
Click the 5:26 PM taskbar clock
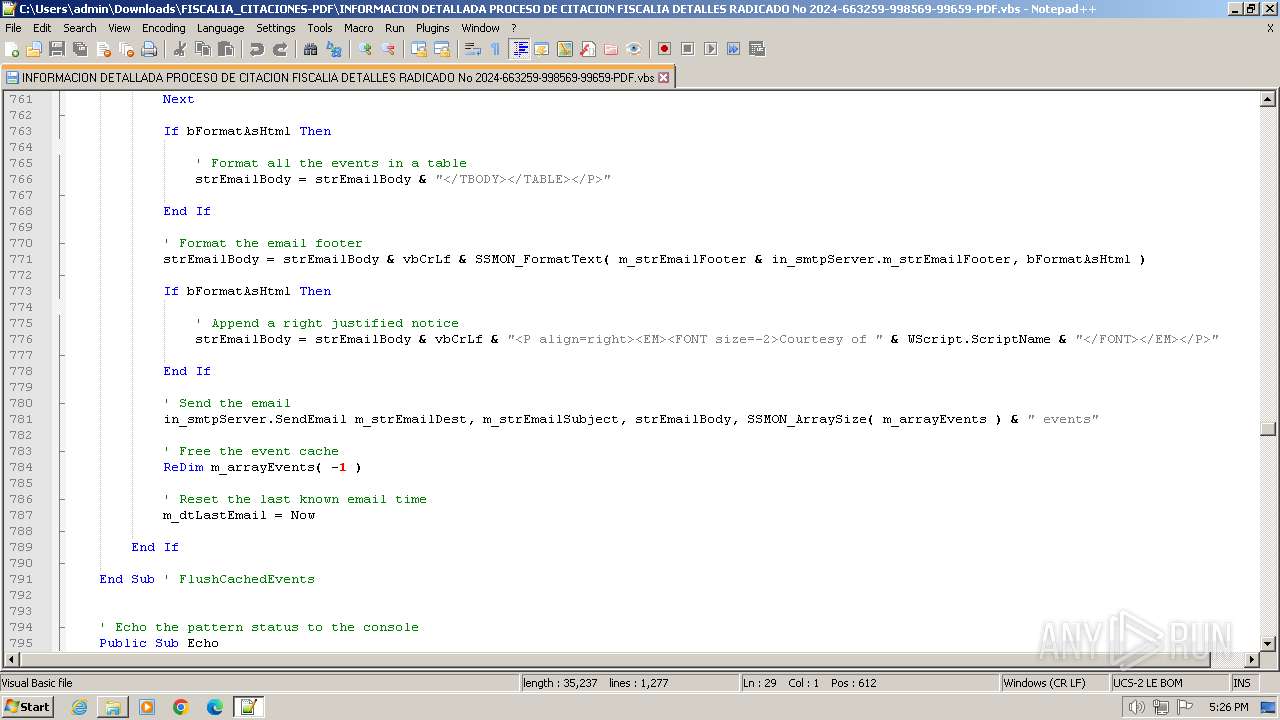click(1228, 707)
